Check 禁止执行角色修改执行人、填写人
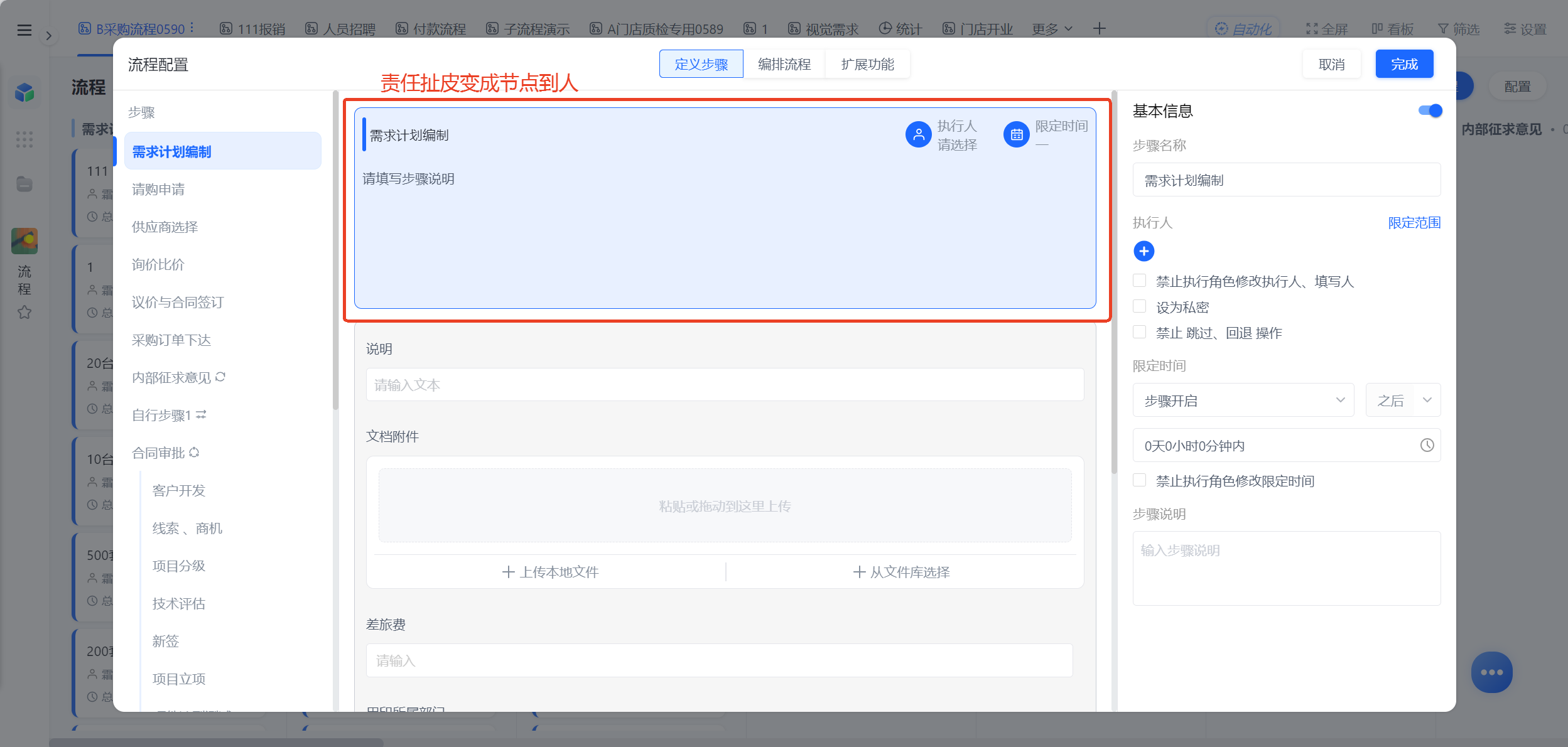This screenshot has width=1568, height=747. [1139, 281]
